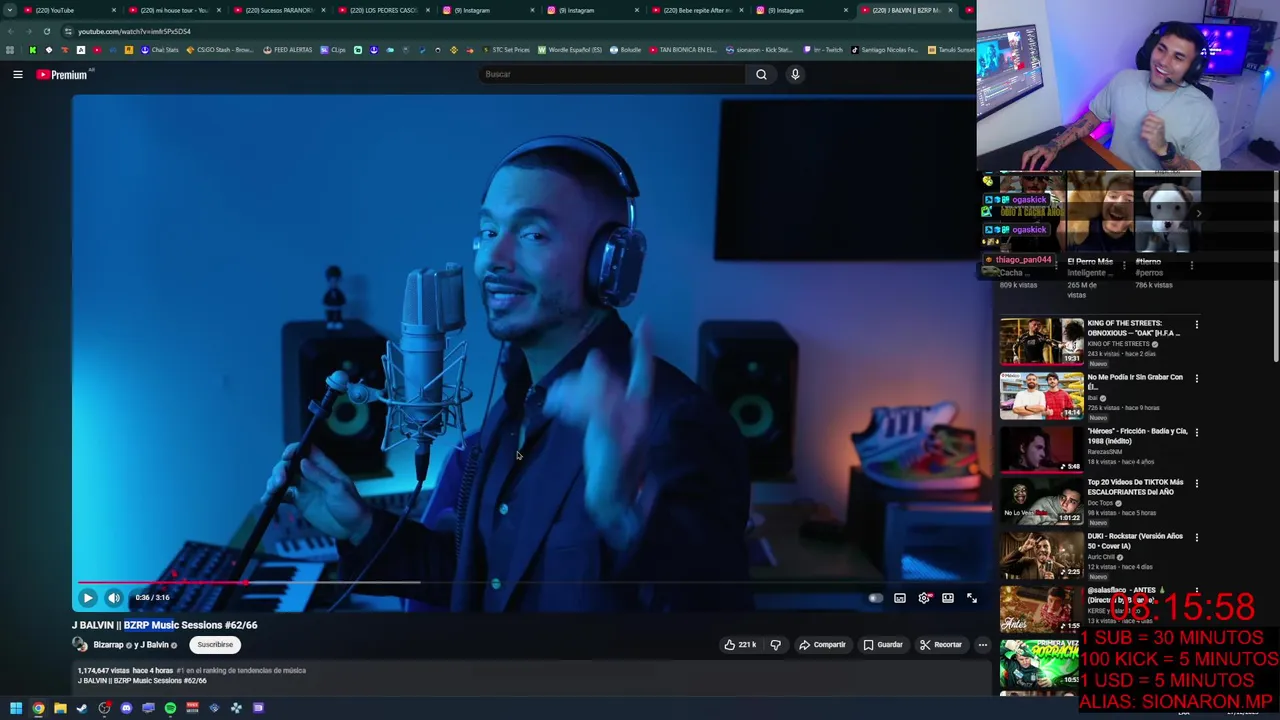
Task: Mute the video with the speaker icon
Action: pos(114,598)
